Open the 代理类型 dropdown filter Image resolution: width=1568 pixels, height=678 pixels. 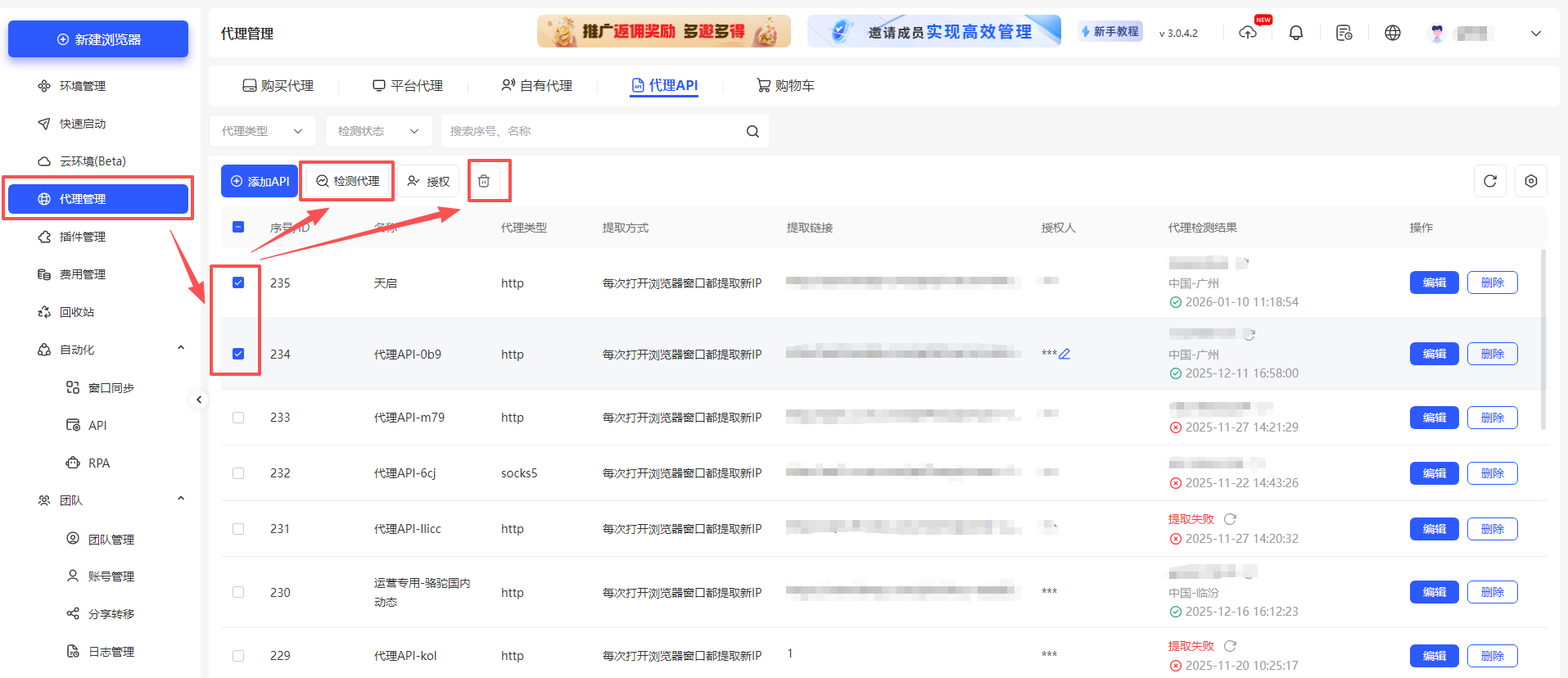pyautogui.click(x=262, y=131)
